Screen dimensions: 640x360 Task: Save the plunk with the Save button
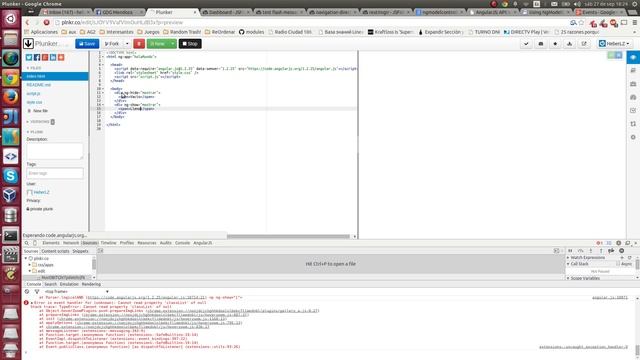click(x=87, y=44)
